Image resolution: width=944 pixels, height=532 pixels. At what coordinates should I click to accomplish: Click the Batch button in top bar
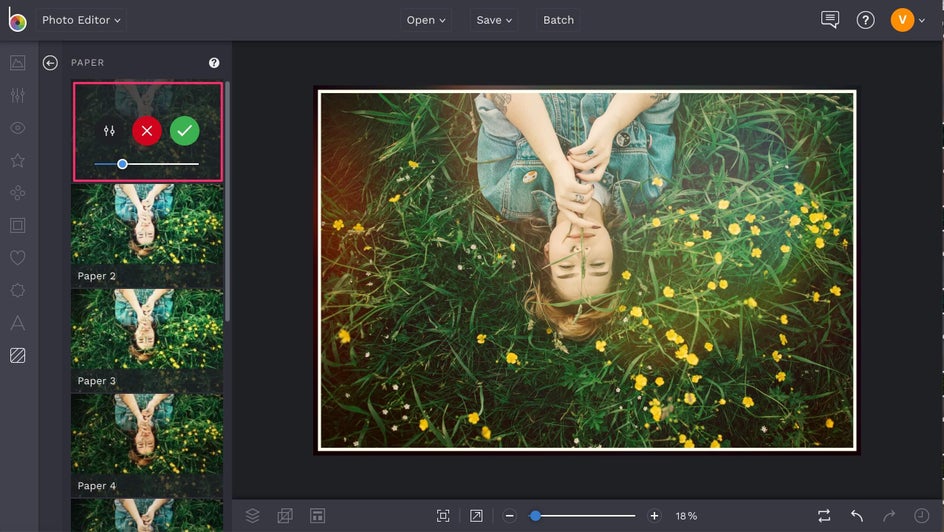click(558, 20)
